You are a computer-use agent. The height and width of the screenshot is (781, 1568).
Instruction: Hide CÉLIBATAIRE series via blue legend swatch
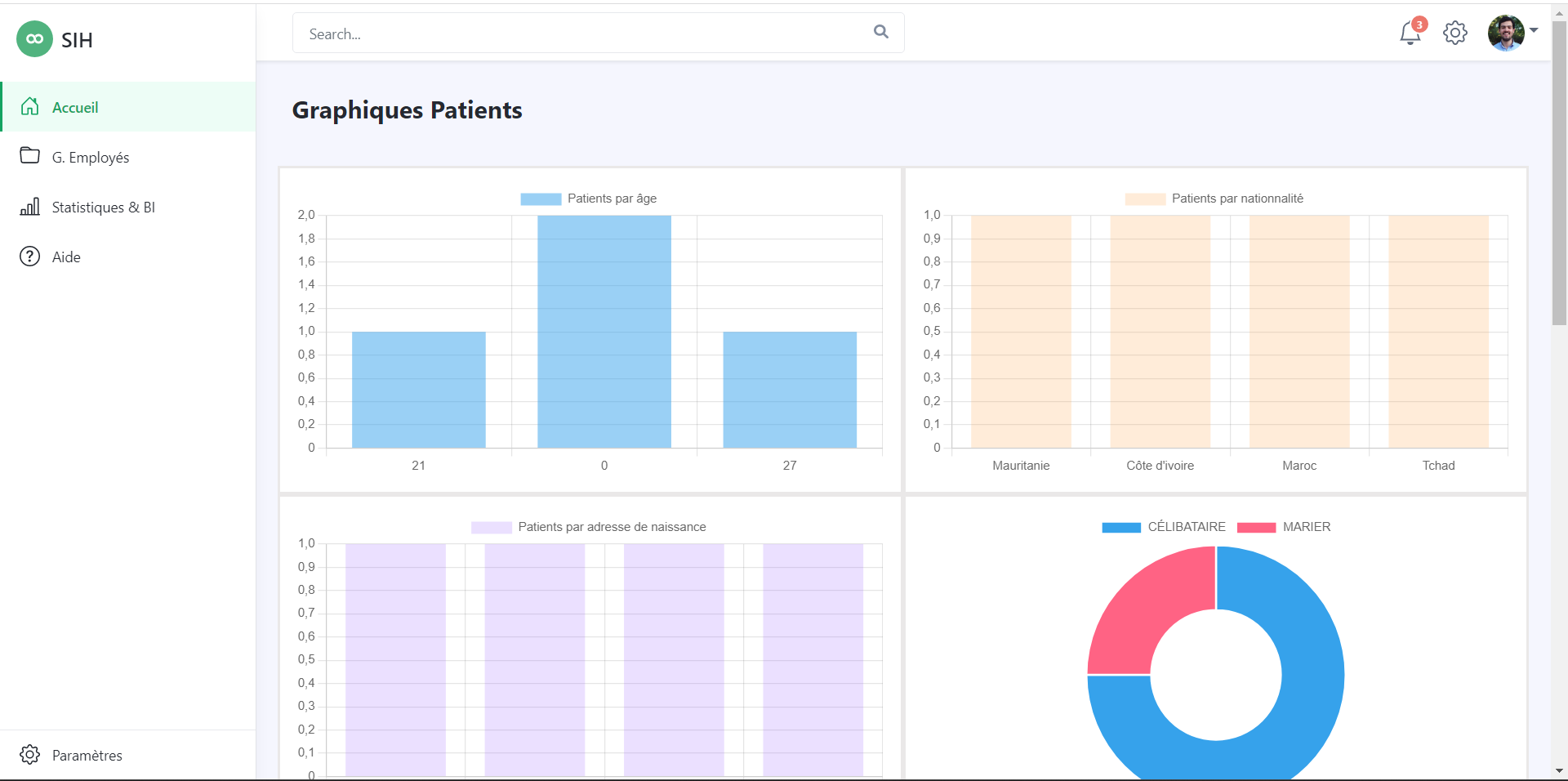click(x=1121, y=528)
